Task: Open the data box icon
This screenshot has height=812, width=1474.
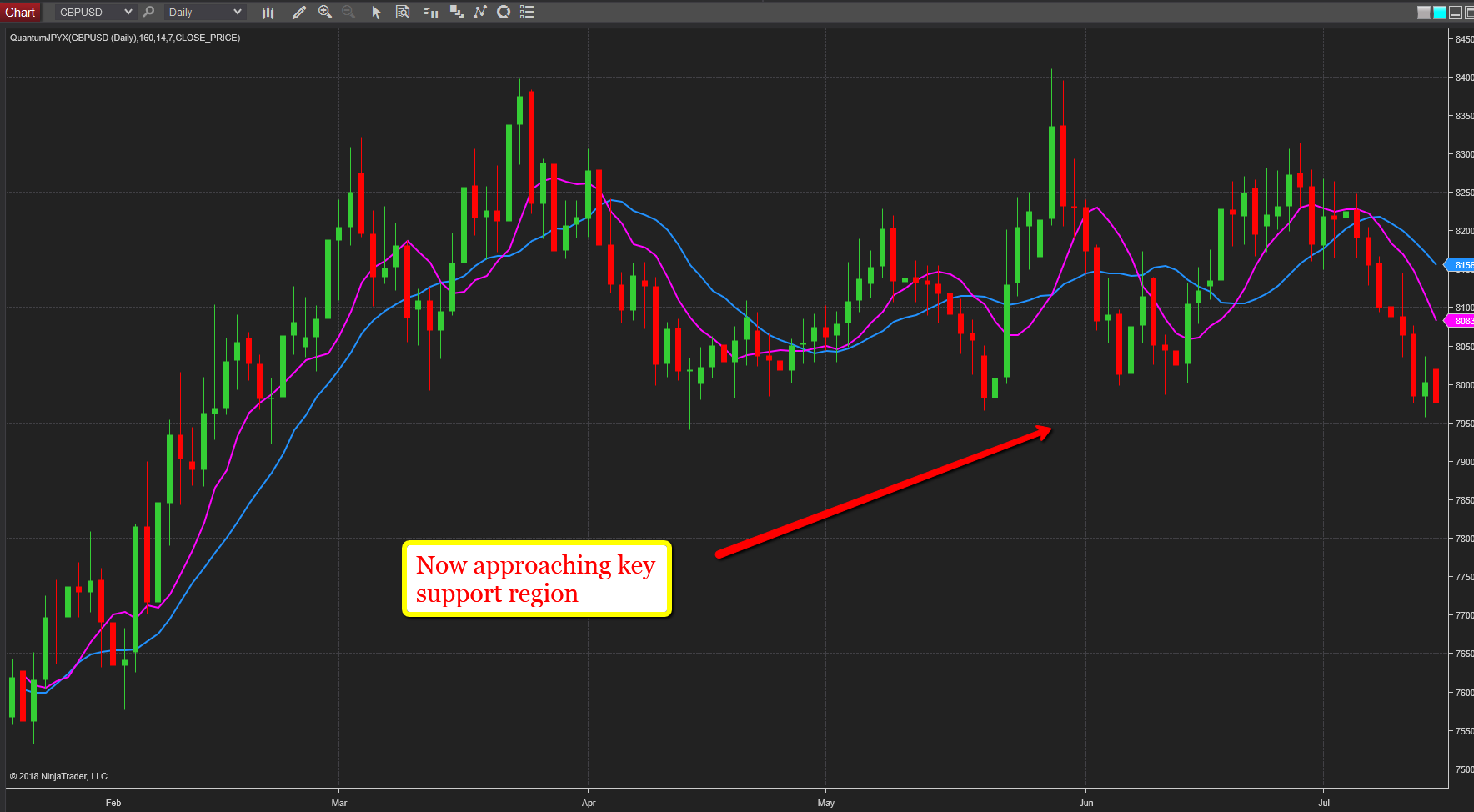Action: click(x=403, y=12)
